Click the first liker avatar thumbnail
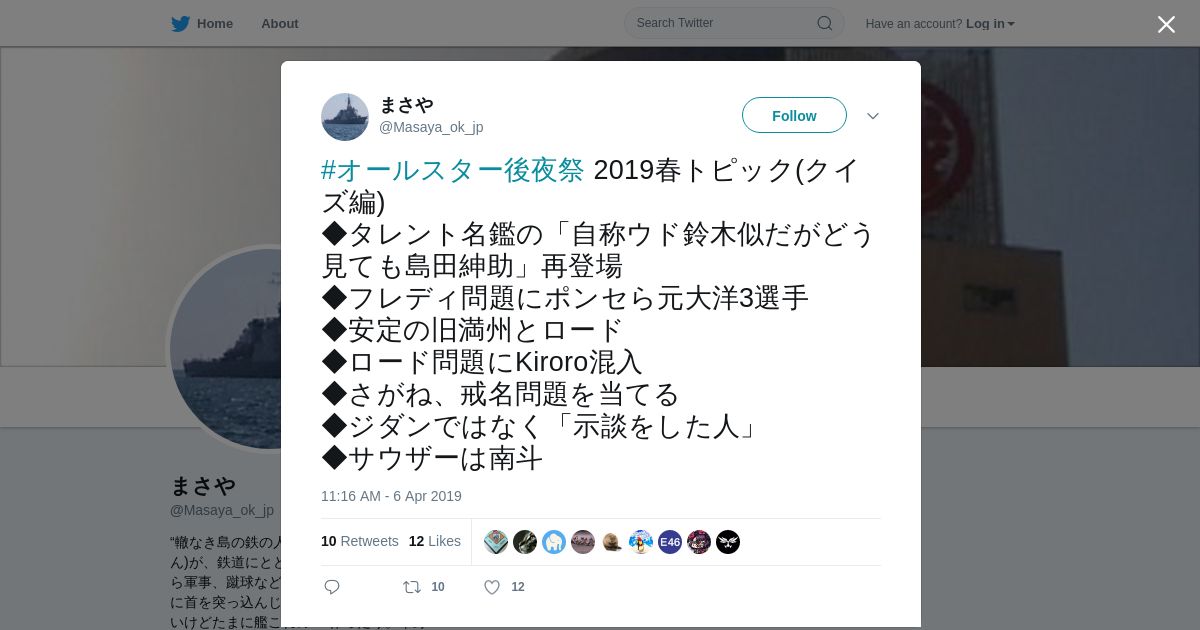Screen dimensions: 1200x630 pyautogui.click(x=496, y=542)
